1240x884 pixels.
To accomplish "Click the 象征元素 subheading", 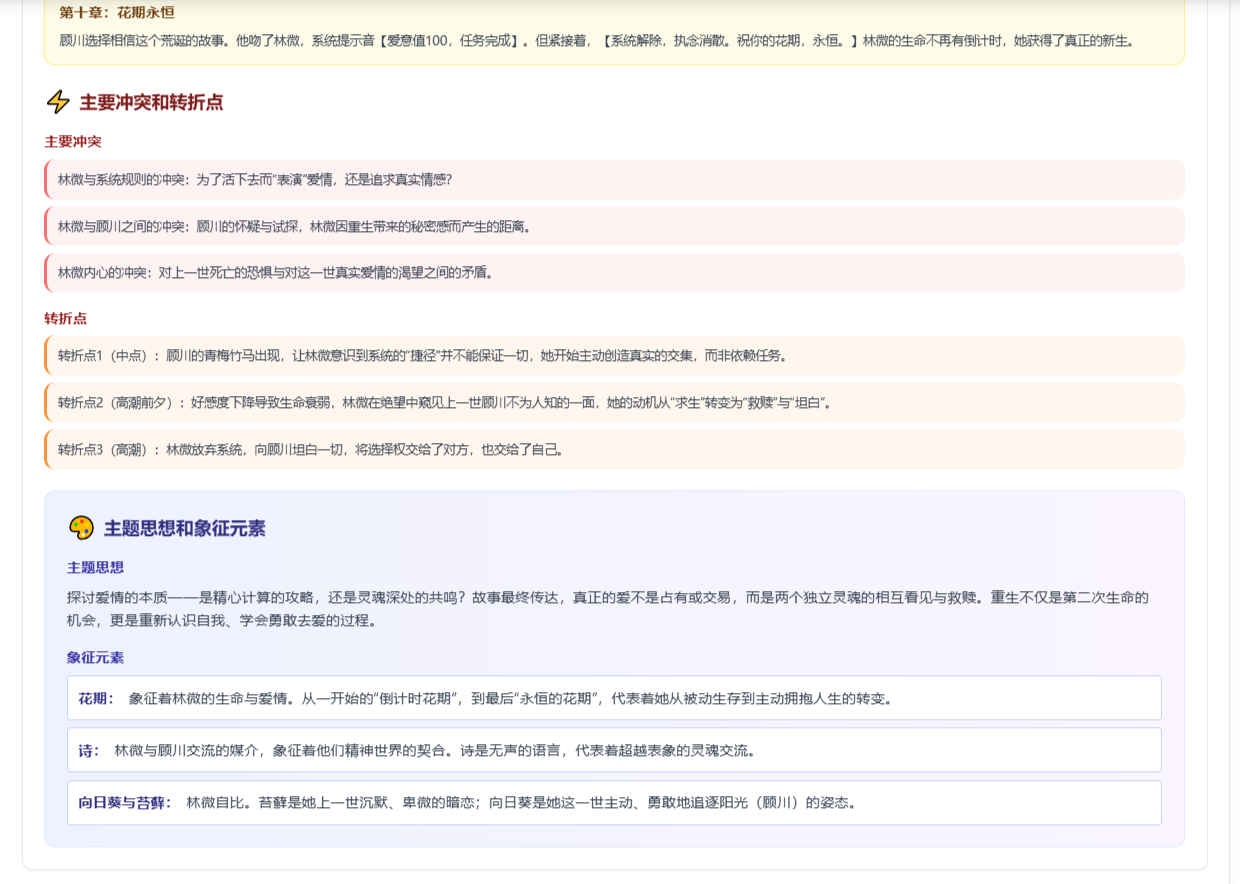I will (x=95, y=657).
